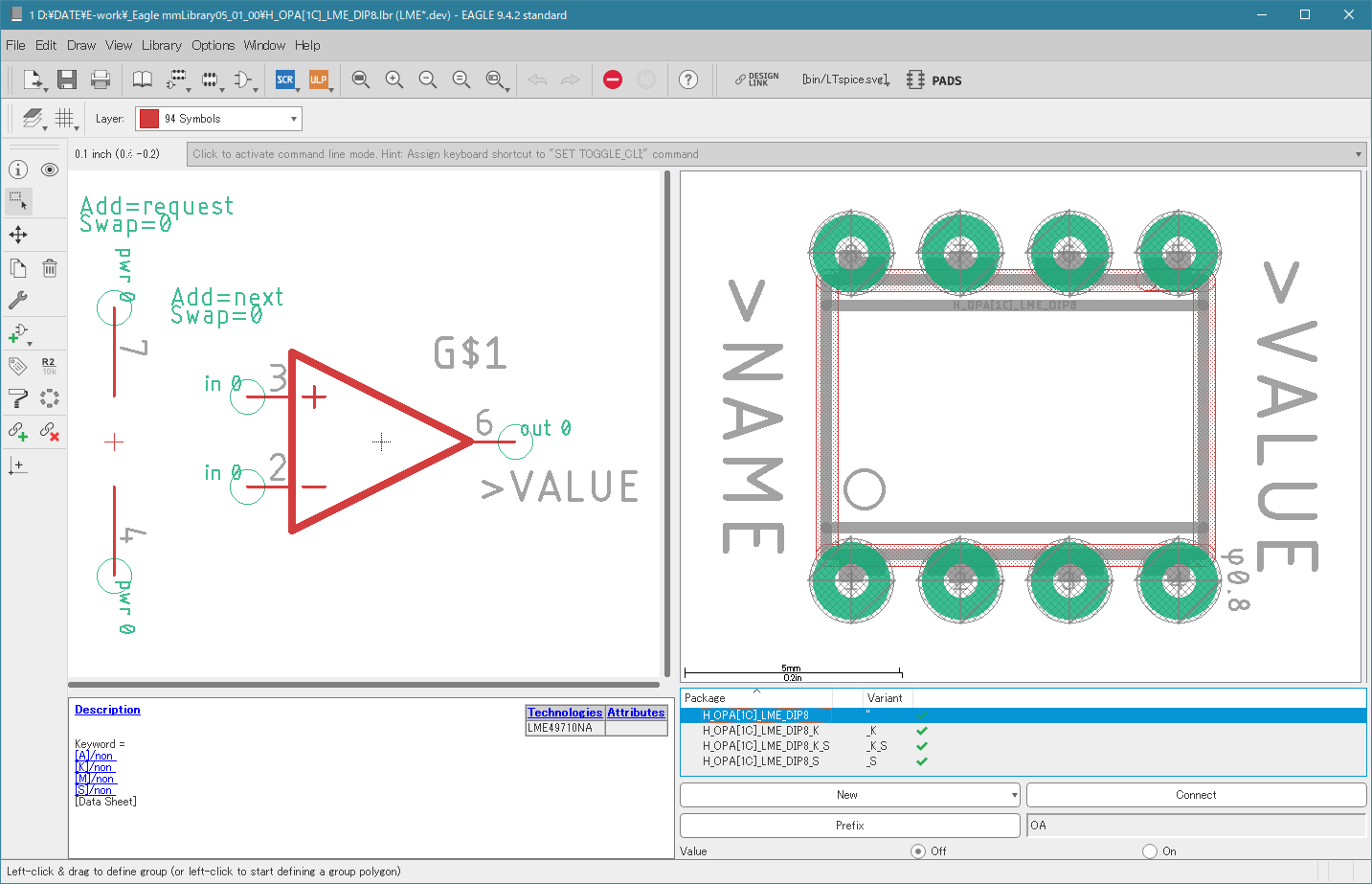1372x884 pixels.
Task: Click the Connect button
Action: (1196, 795)
